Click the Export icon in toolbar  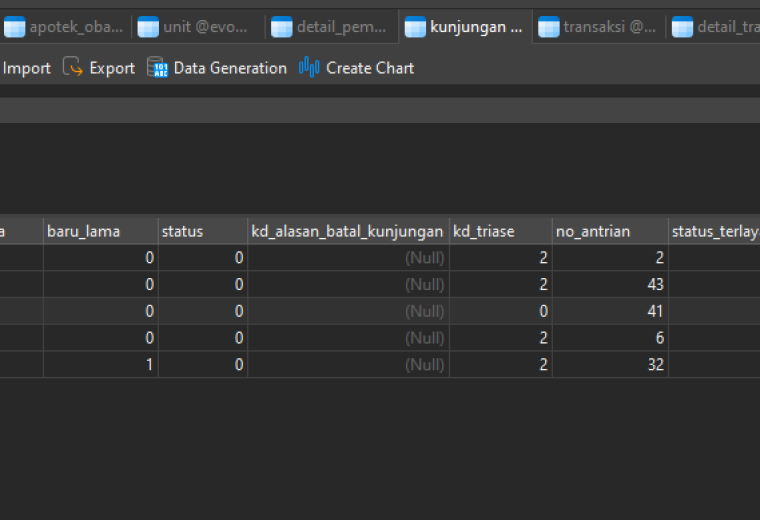tap(73, 67)
